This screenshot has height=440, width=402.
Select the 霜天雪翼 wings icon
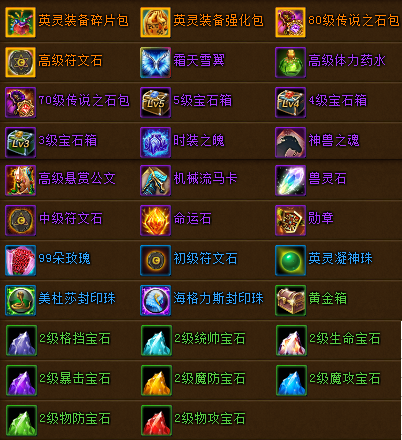pyautogui.click(x=155, y=62)
